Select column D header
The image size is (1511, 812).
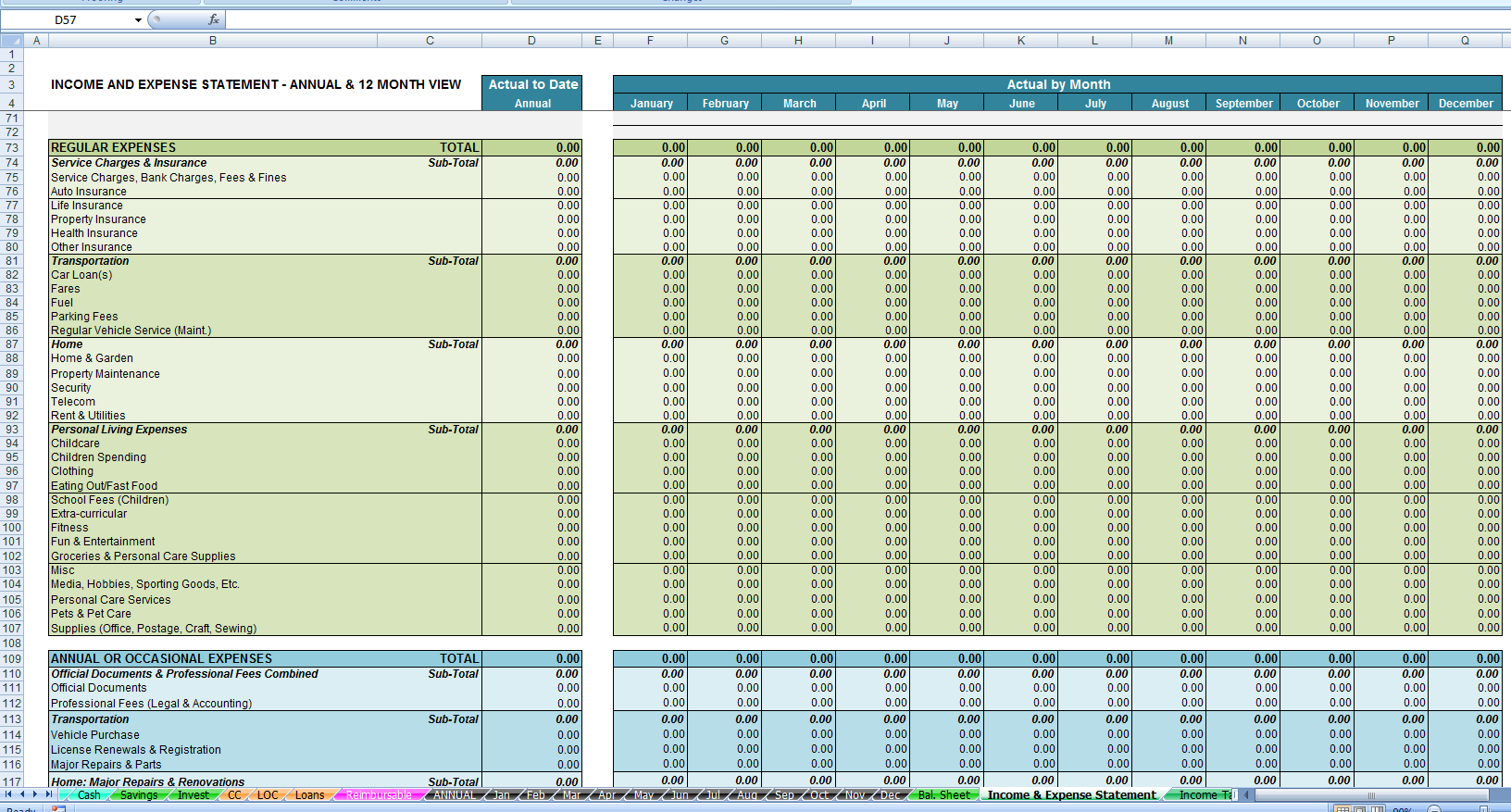(x=531, y=41)
